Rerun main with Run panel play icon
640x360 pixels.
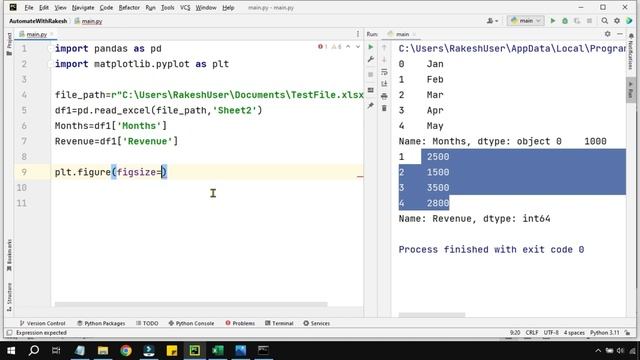click(371, 47)
